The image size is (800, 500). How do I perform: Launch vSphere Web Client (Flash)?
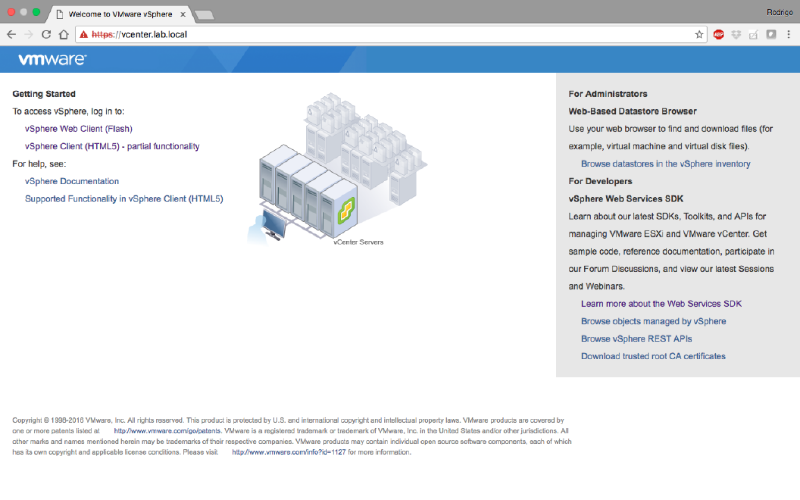click(78, 128)
